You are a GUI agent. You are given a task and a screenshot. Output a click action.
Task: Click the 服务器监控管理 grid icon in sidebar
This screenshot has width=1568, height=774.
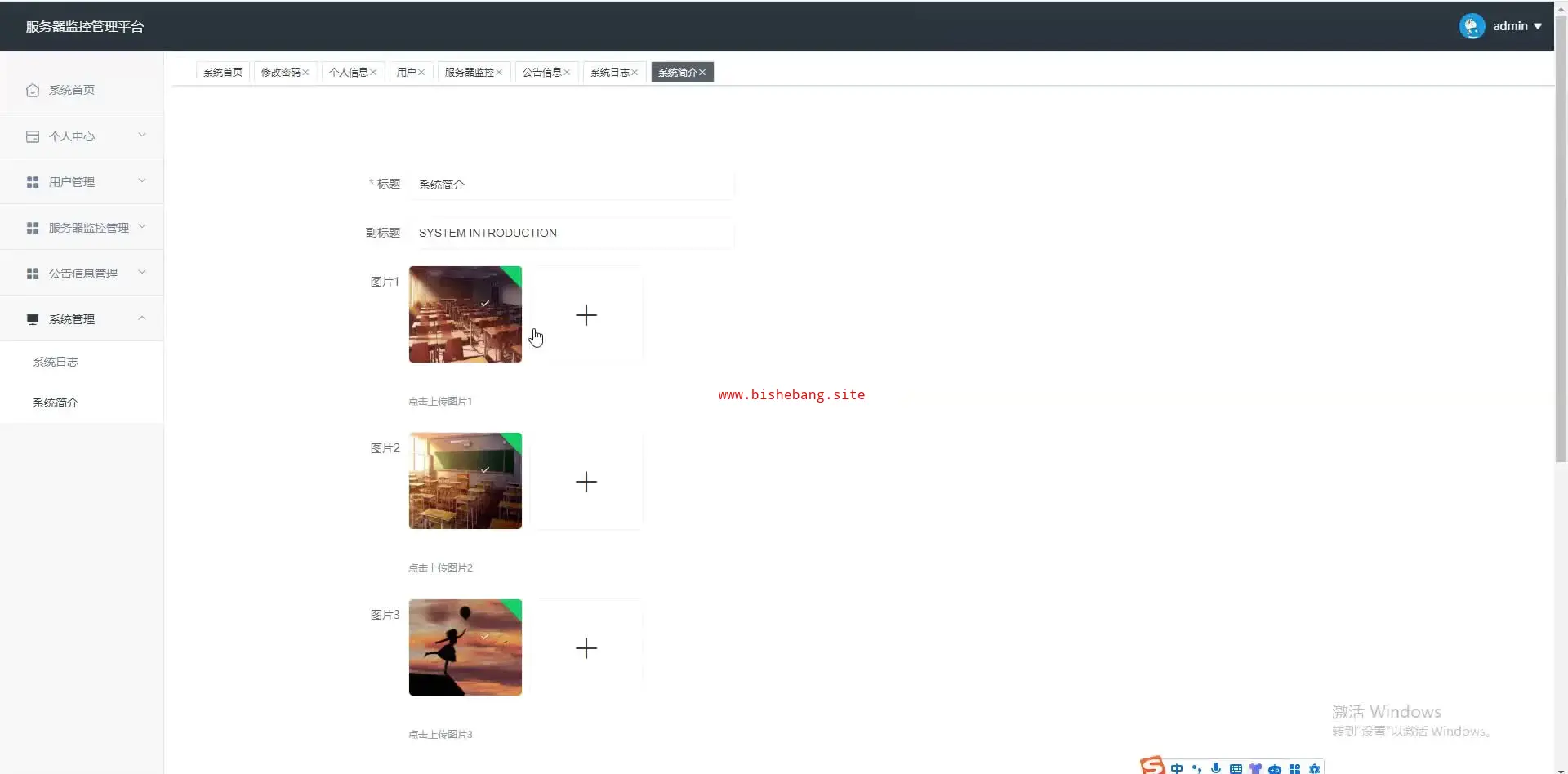point(33,228)
